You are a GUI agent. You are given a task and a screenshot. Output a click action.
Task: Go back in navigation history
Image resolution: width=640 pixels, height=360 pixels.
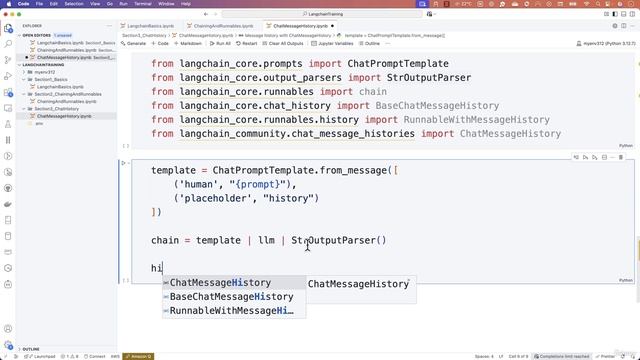206,14
